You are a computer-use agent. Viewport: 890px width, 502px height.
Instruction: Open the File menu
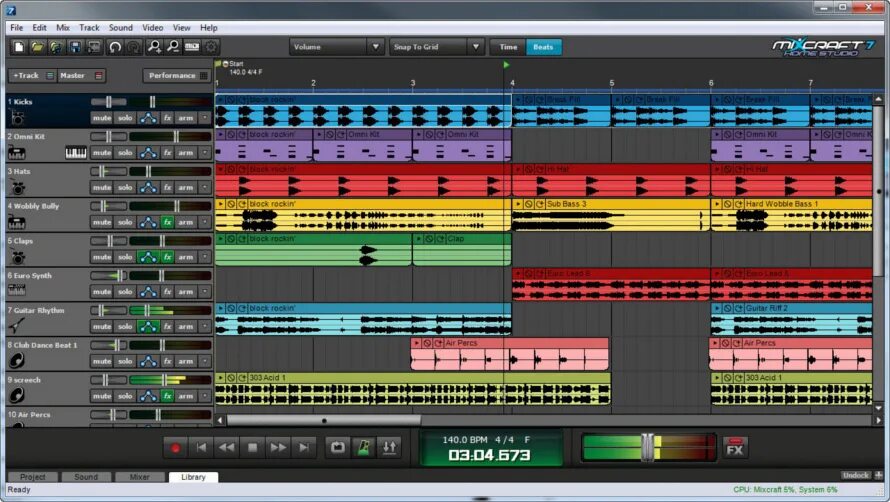[x=16, y=27]
